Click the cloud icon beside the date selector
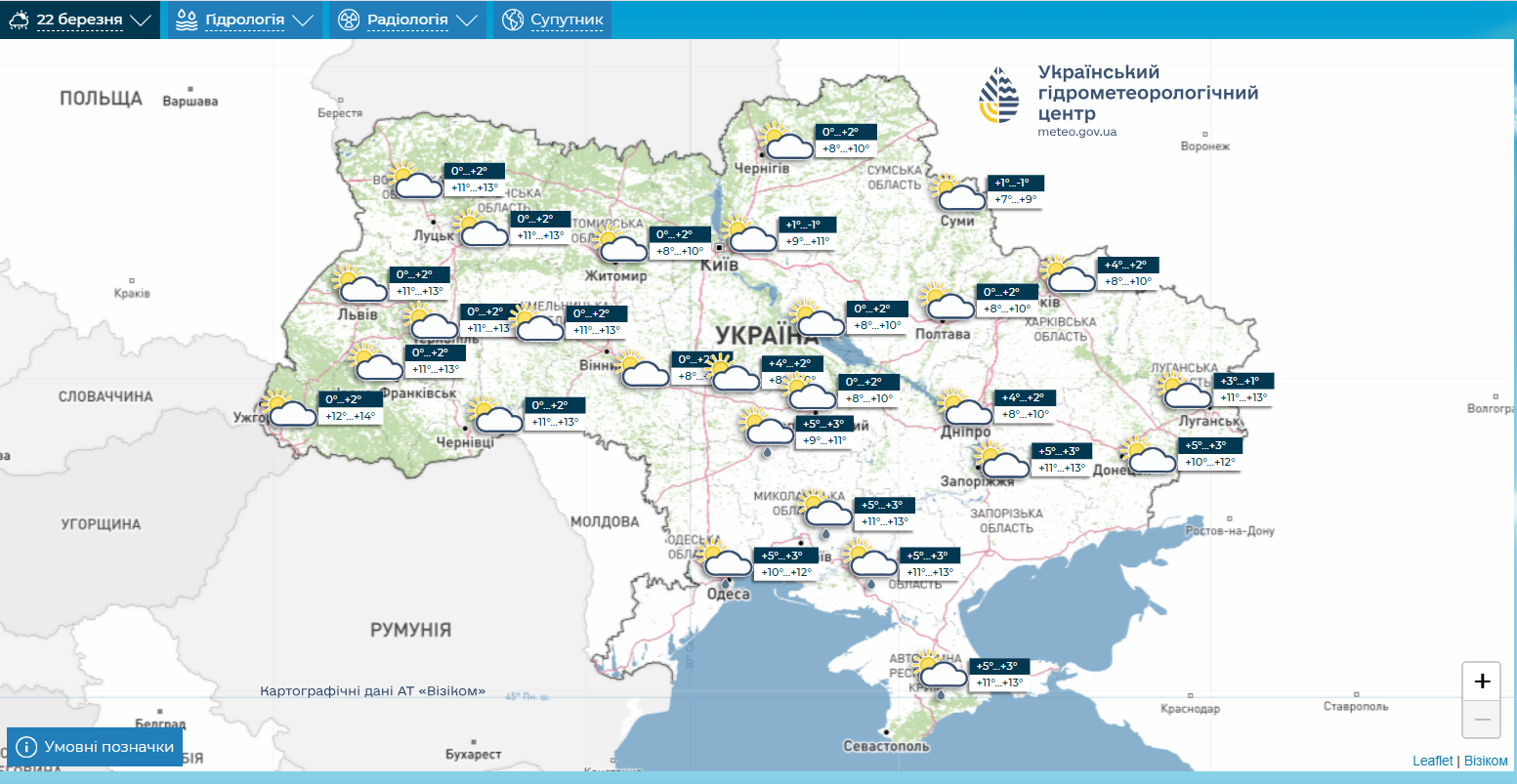 coord(17,19)
